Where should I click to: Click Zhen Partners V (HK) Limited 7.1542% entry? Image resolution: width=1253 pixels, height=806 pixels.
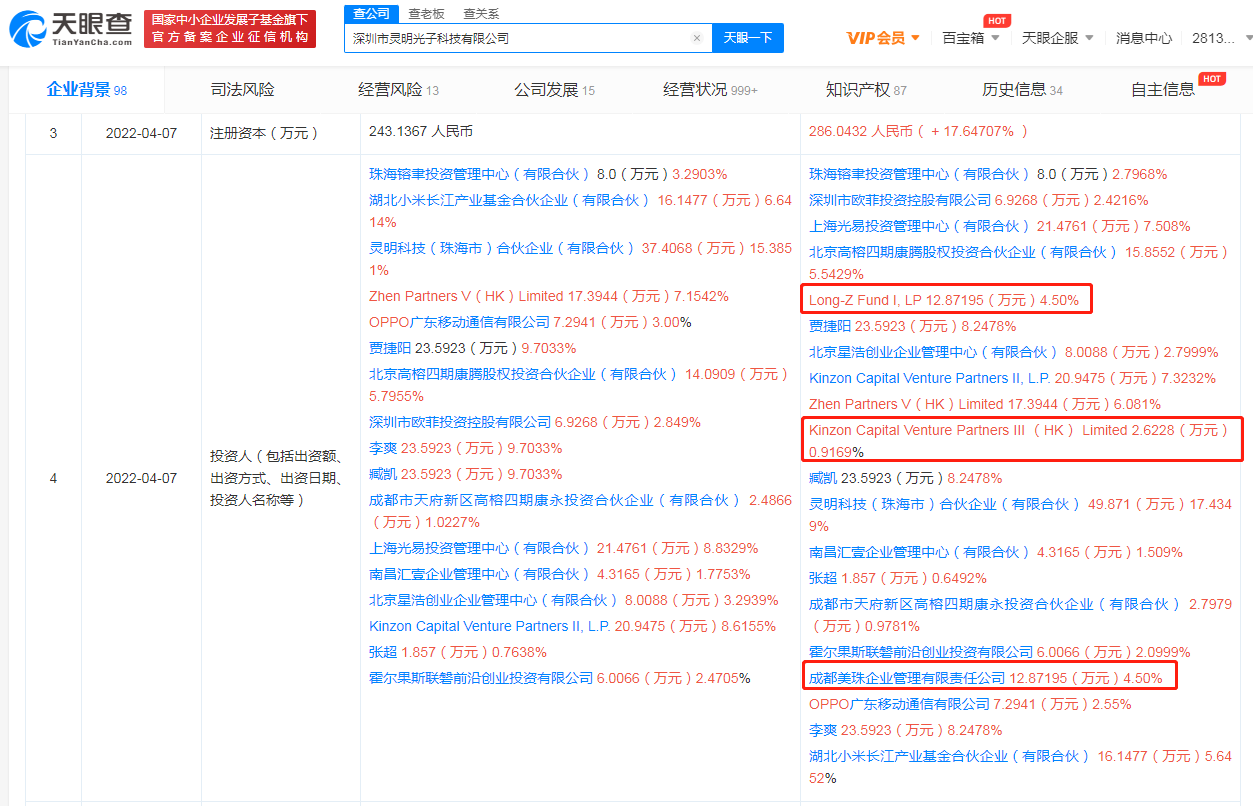[548, 296]
